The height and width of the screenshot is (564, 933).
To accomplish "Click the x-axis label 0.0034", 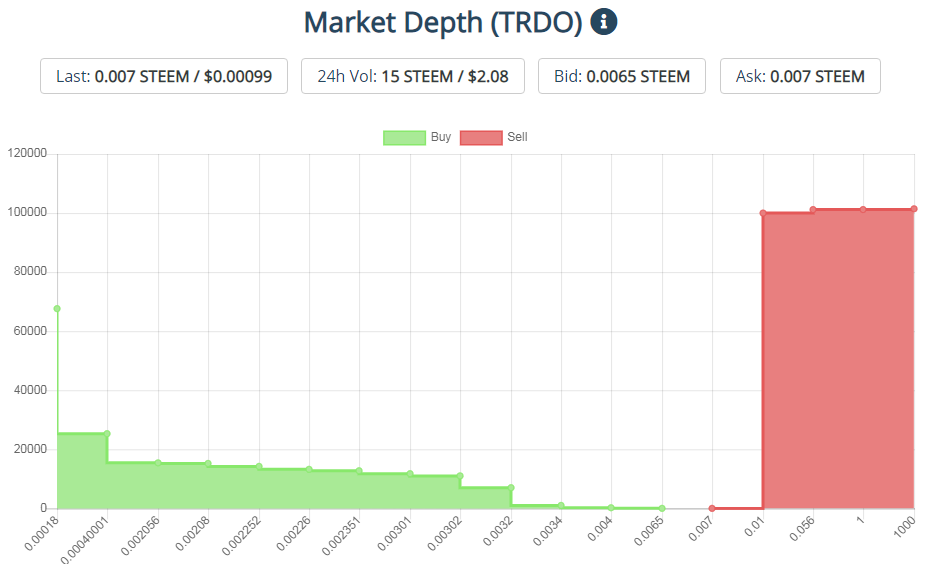I will [x=547, y=531].
